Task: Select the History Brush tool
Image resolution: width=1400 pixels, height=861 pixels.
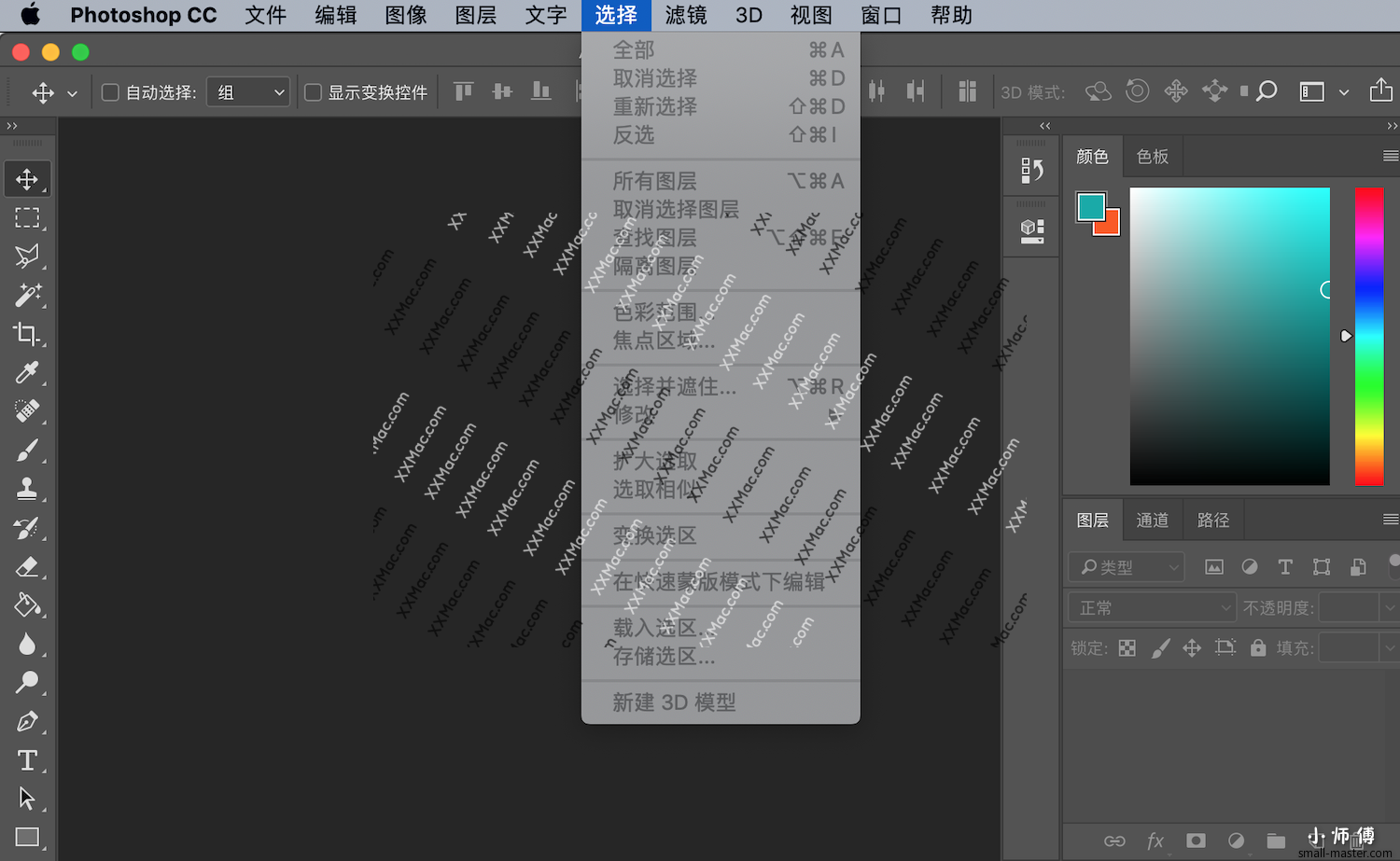Action: point(27,528)
